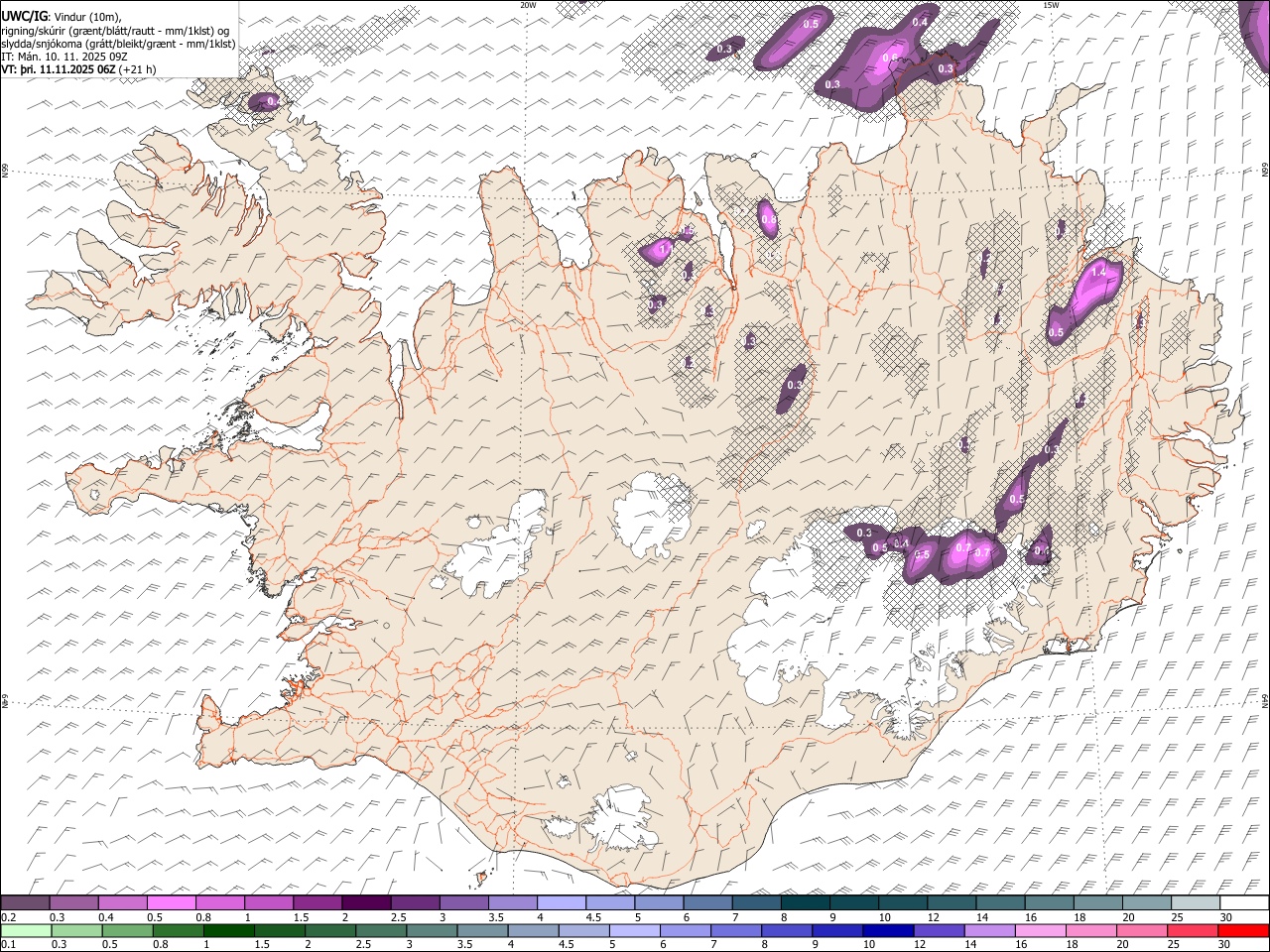Click the 'VT: þri. 11.11.2025 06Z (+21 h)' line
Screen dimensions: 1270x952
[78, 69]
